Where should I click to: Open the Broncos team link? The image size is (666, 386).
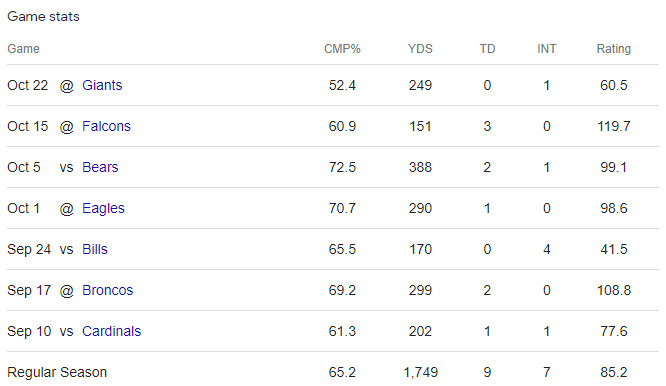(107, 290)
